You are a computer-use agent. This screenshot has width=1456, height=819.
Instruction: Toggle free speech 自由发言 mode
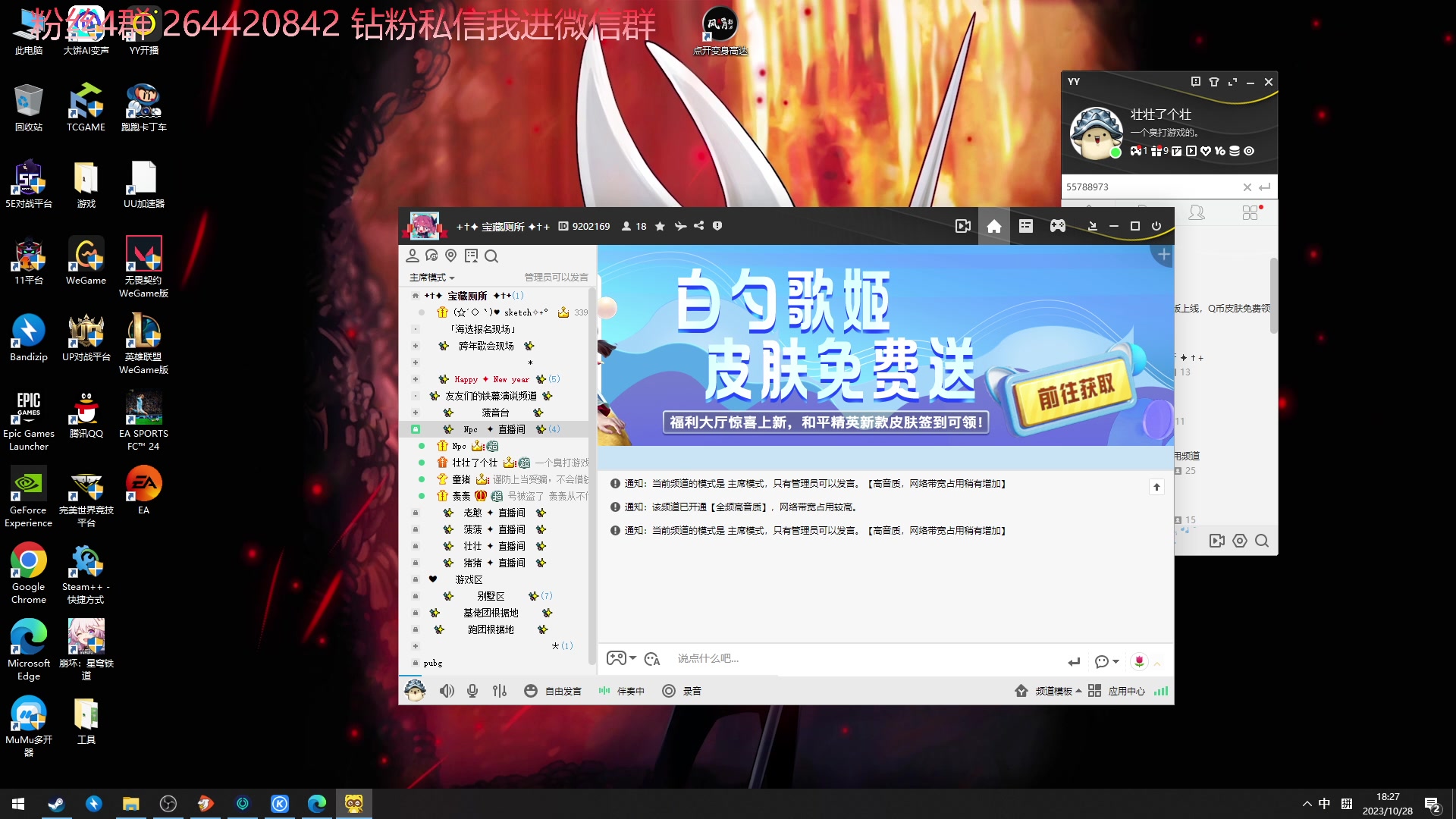point(553,691)
